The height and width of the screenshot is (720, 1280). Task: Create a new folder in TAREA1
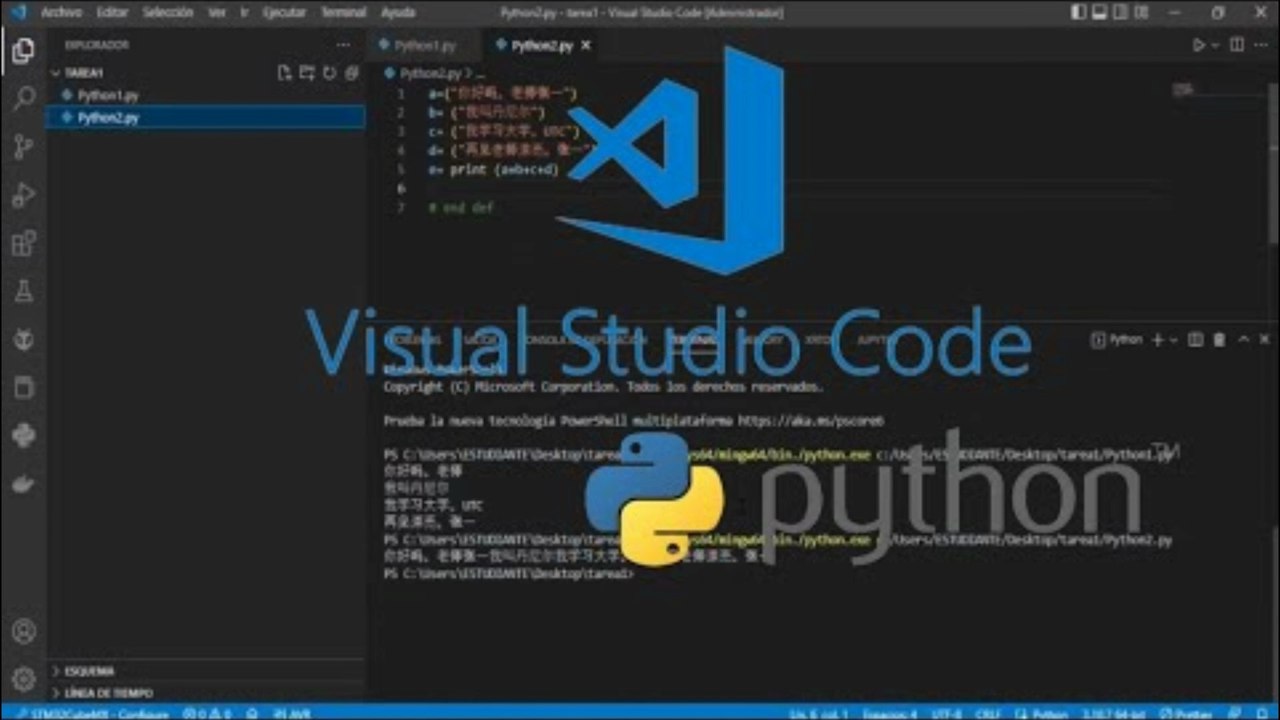(307, 73)
